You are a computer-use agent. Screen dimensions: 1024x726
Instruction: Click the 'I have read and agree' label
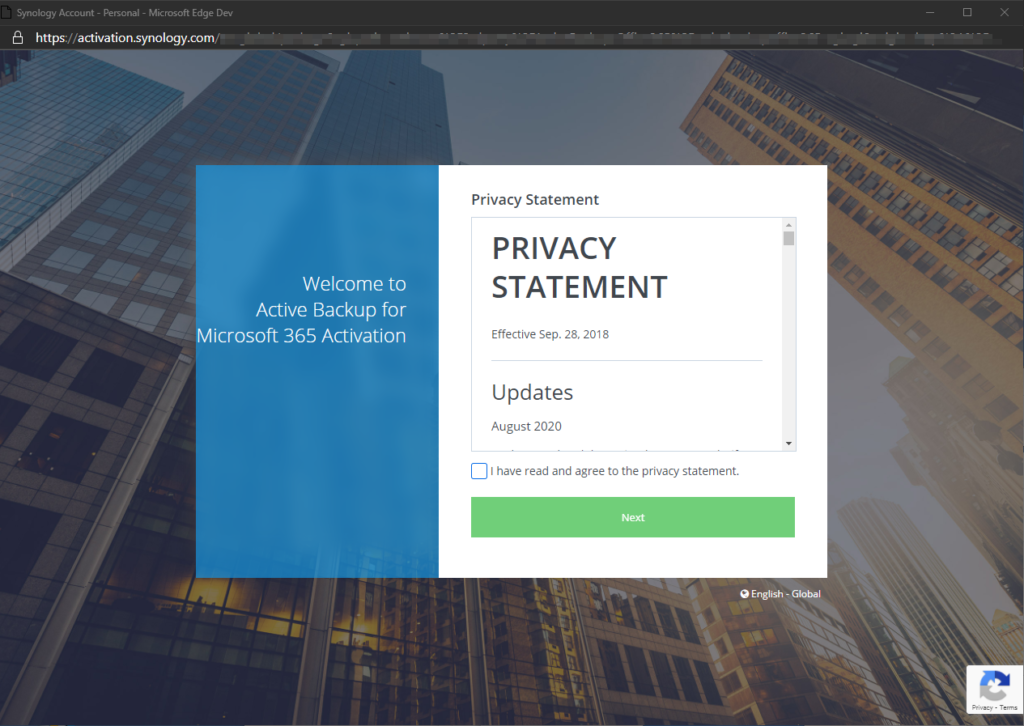pos(615,471)
